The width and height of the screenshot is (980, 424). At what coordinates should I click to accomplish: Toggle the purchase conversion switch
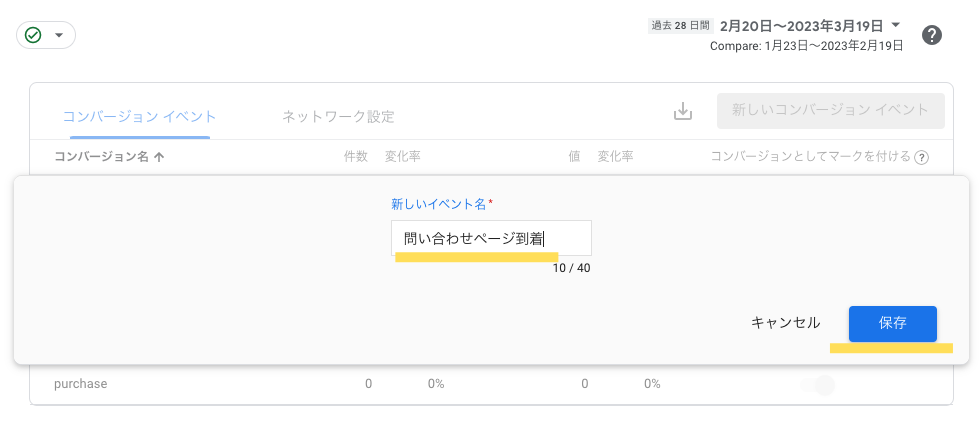coord(817,384)
